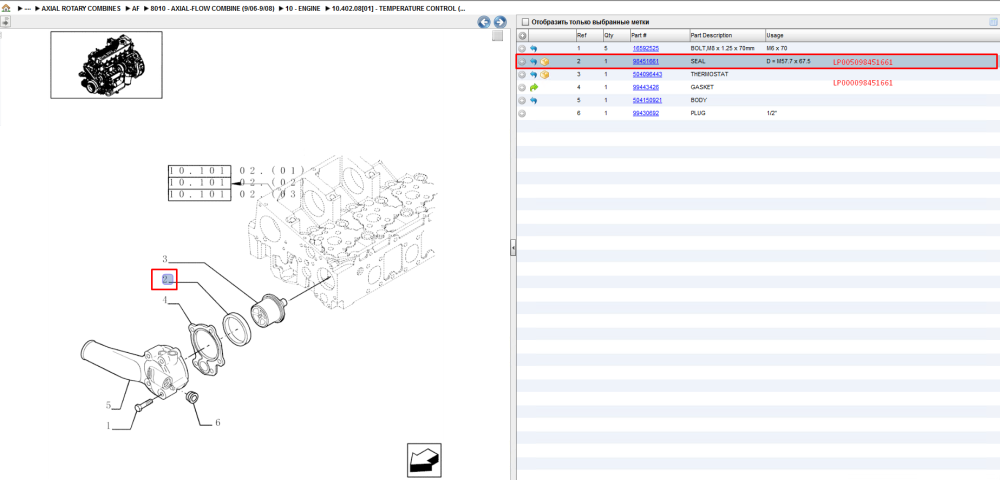Screen dimensions: 1000x480
Task: Click the small square icon above diagram
Action: tap(497, 36)
